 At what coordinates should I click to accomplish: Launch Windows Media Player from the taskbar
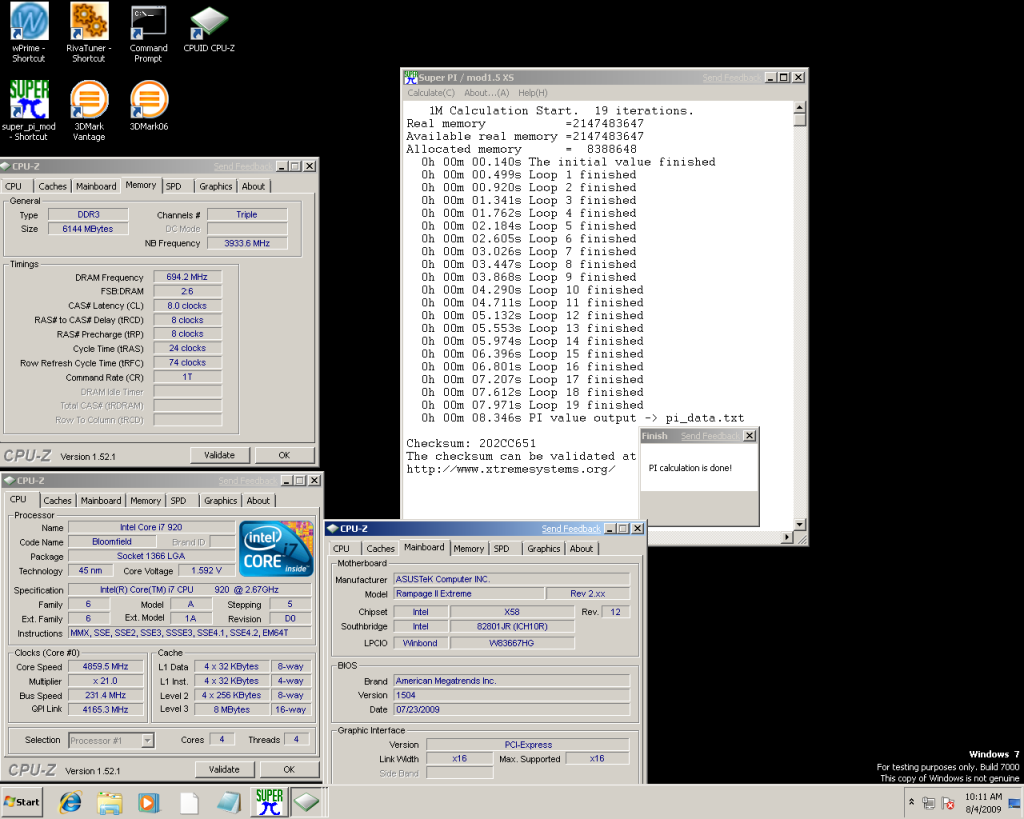point(150,802)
